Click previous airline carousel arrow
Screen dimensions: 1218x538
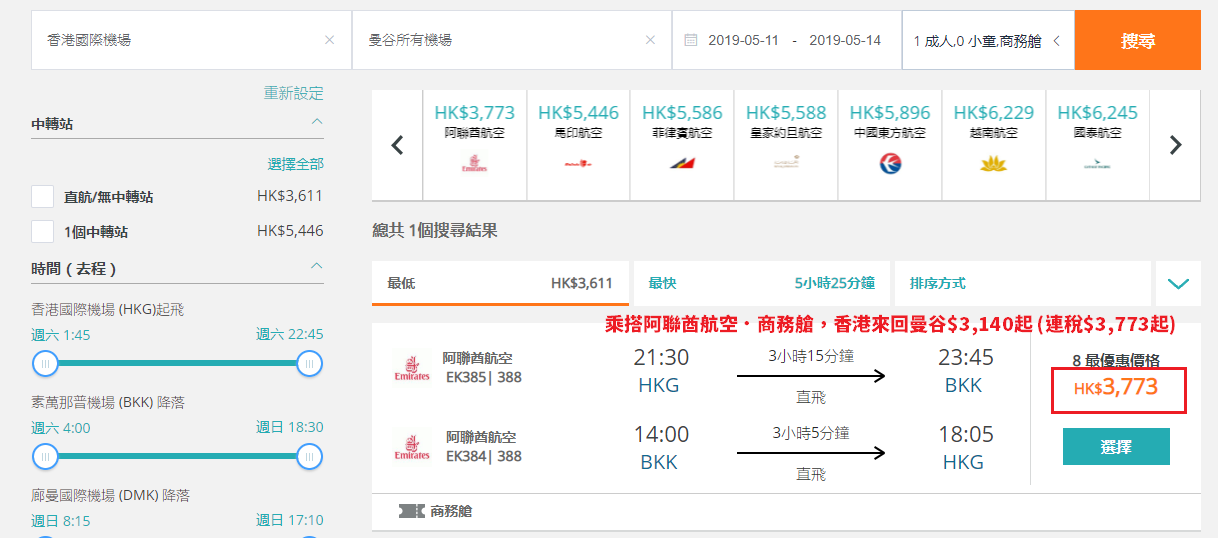(x=397, y=145)
